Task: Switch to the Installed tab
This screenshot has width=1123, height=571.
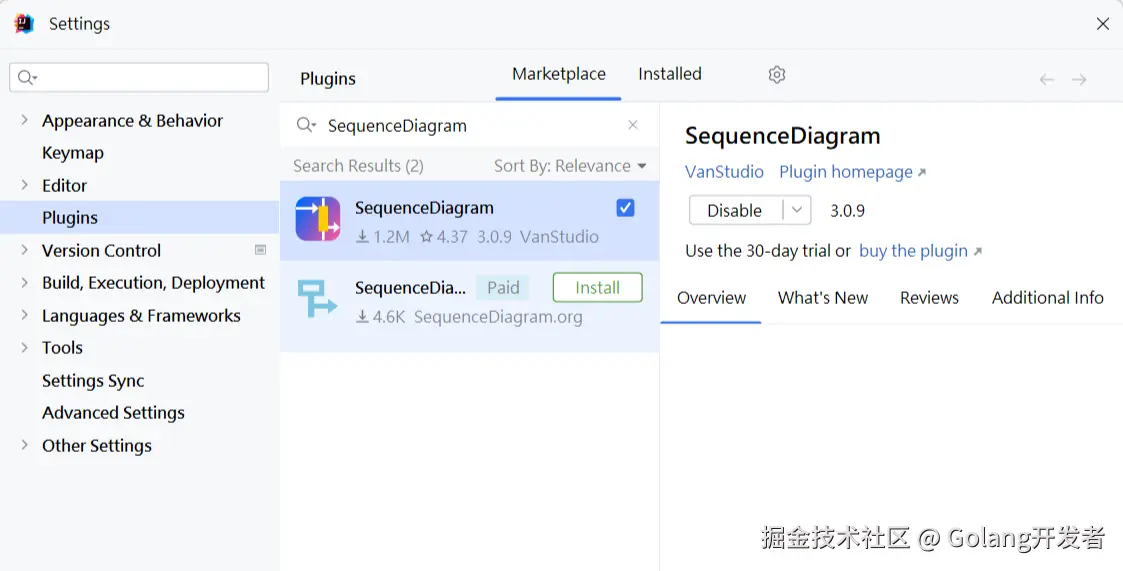Action: pos(670,74)
